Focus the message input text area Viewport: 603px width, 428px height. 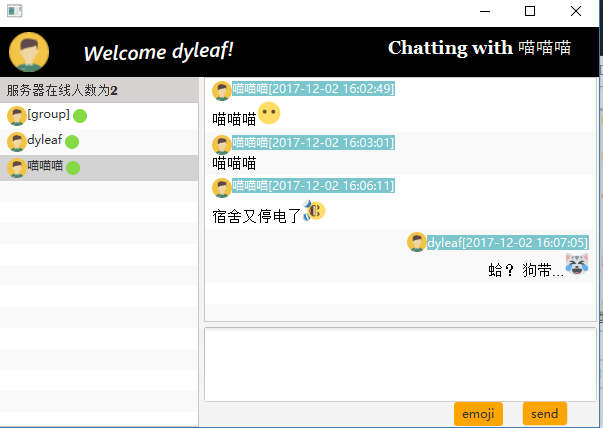[x=400, y=365]
